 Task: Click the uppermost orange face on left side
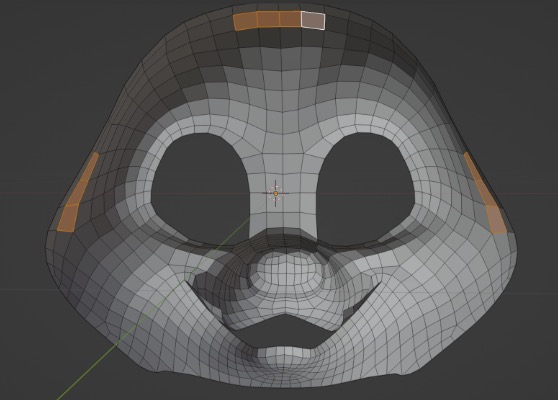(91, 167)
